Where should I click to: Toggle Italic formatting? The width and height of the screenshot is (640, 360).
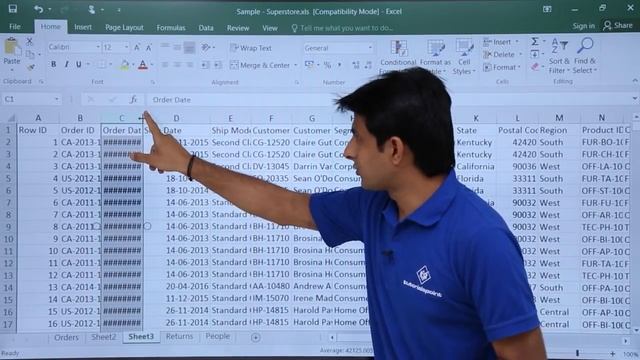coord(67,64)
